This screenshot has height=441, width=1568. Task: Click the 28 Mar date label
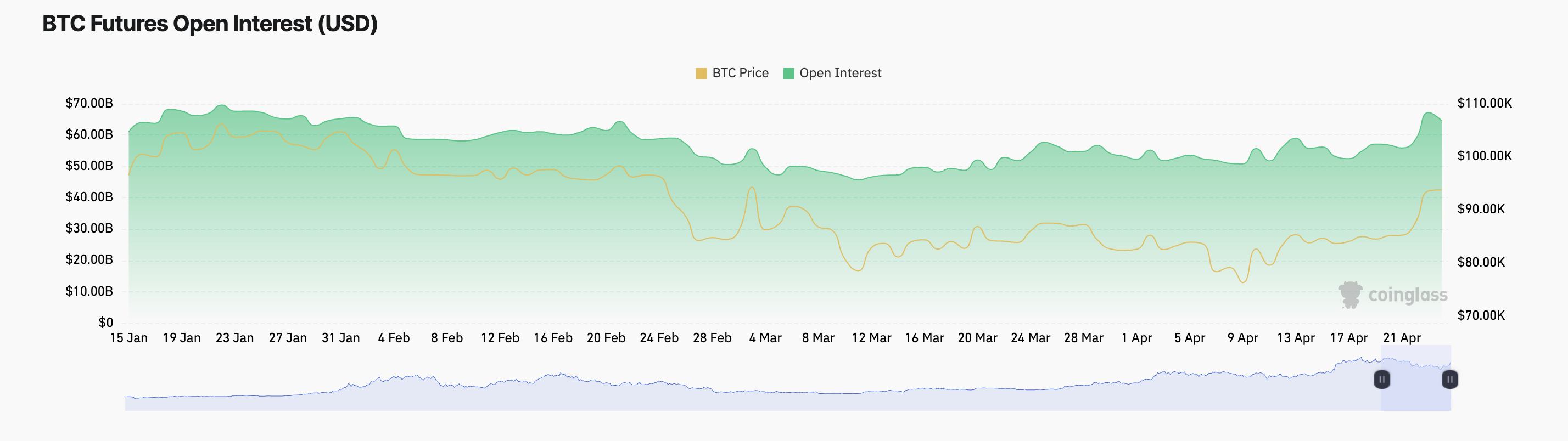pos(1083,338)
